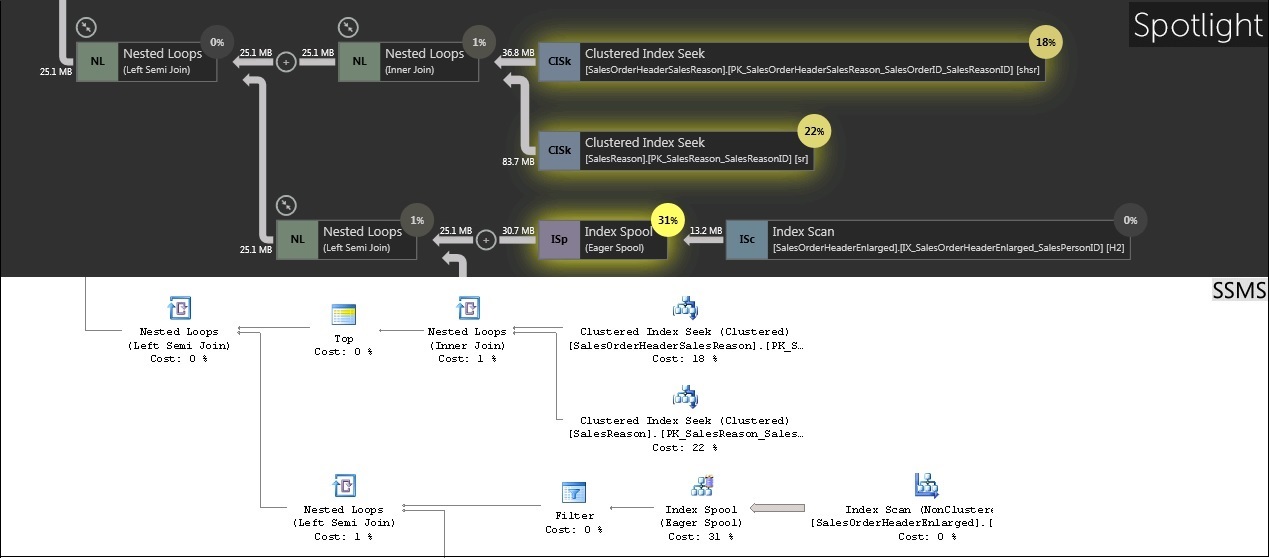Select the SSMS Filter operator icon
Screen dimensions: 1269x558
tap(573, 493)
